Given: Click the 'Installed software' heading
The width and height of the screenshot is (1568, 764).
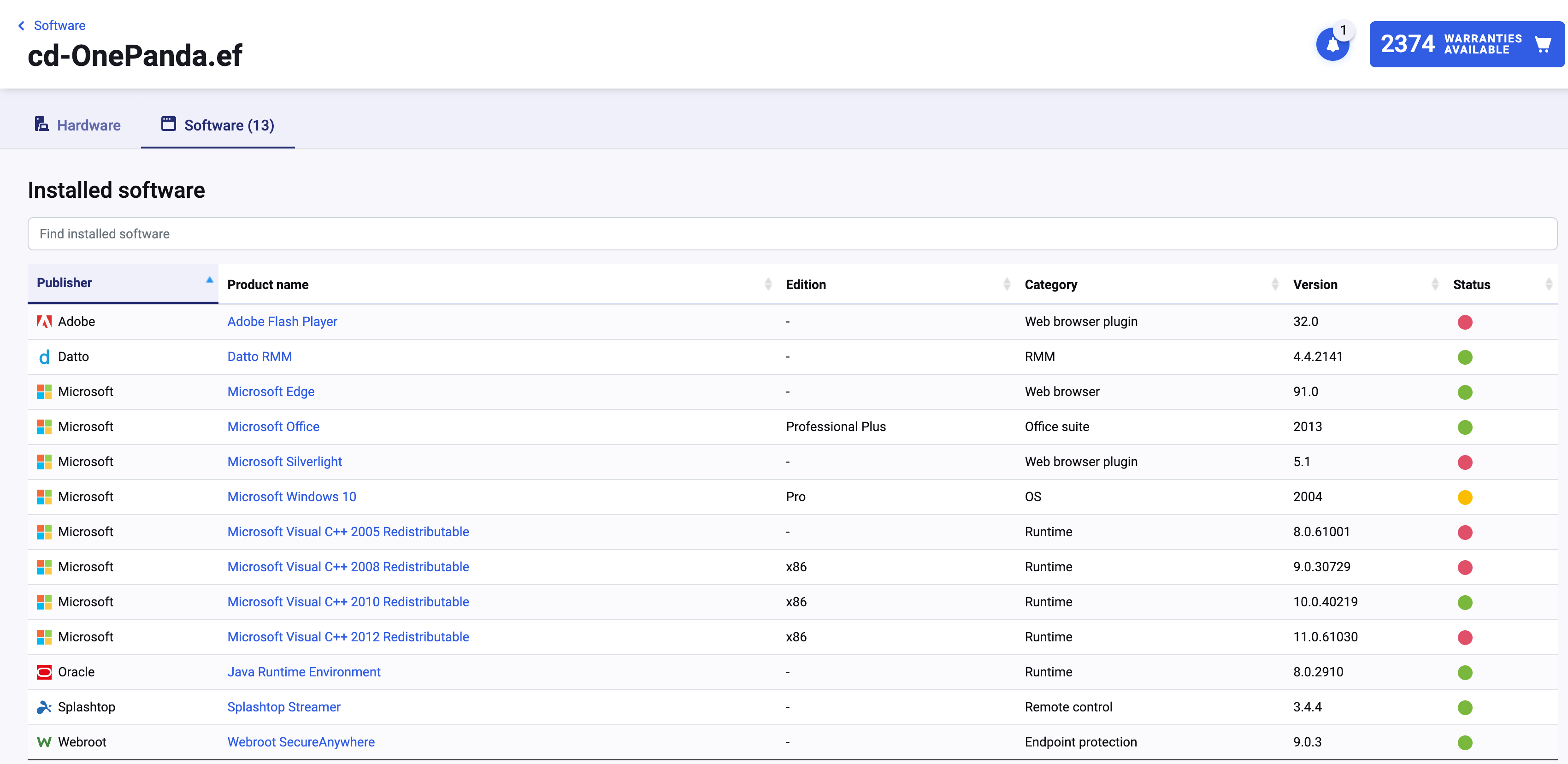Looking at the screenshot, I should click(x=116, y=190).
